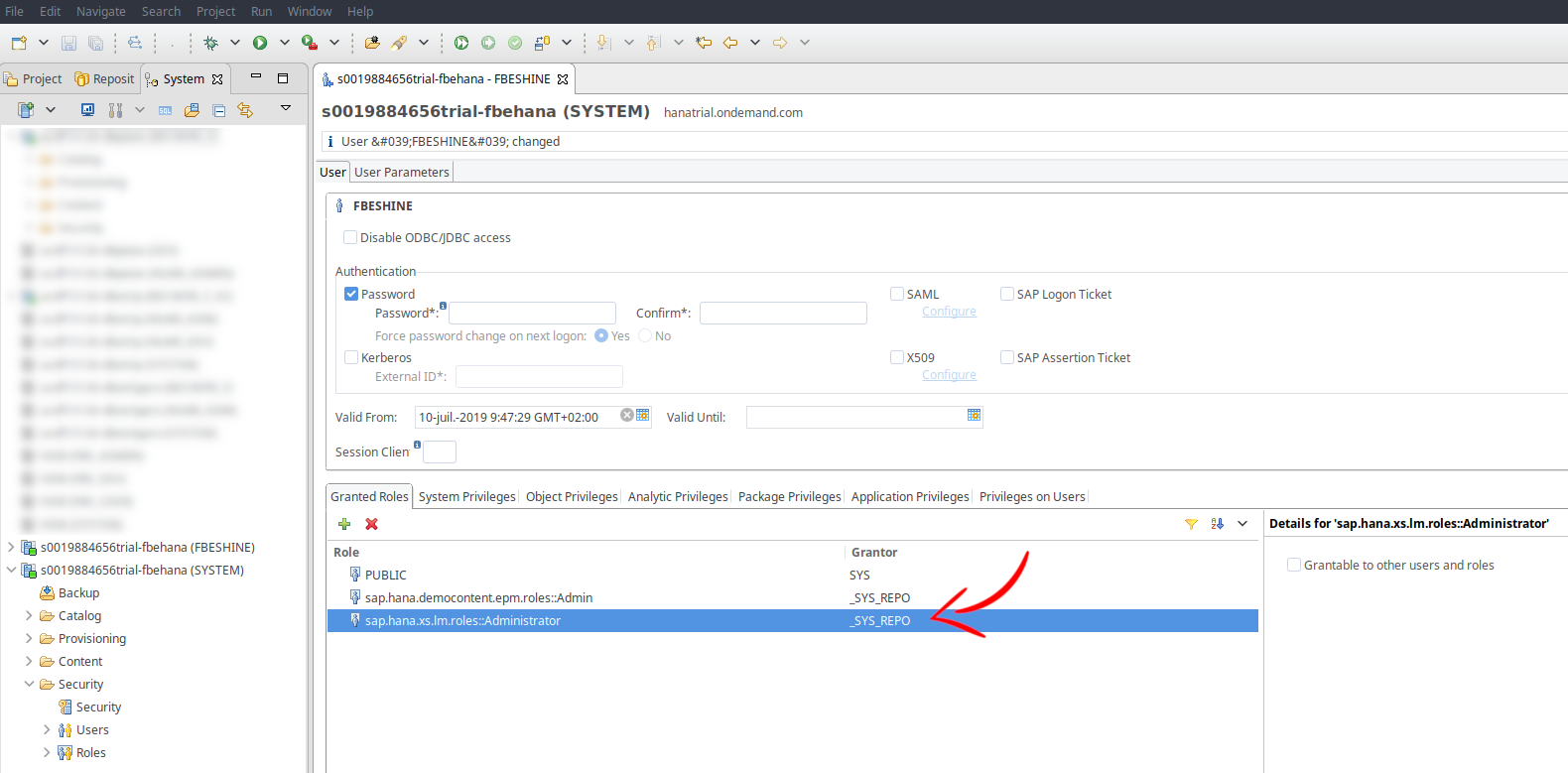Expand the s0019884656trial-fbehana (FBESHINE) system node
Image resolution: width=1568 pixels, height=773 pixels.
(x=11, y=547)
